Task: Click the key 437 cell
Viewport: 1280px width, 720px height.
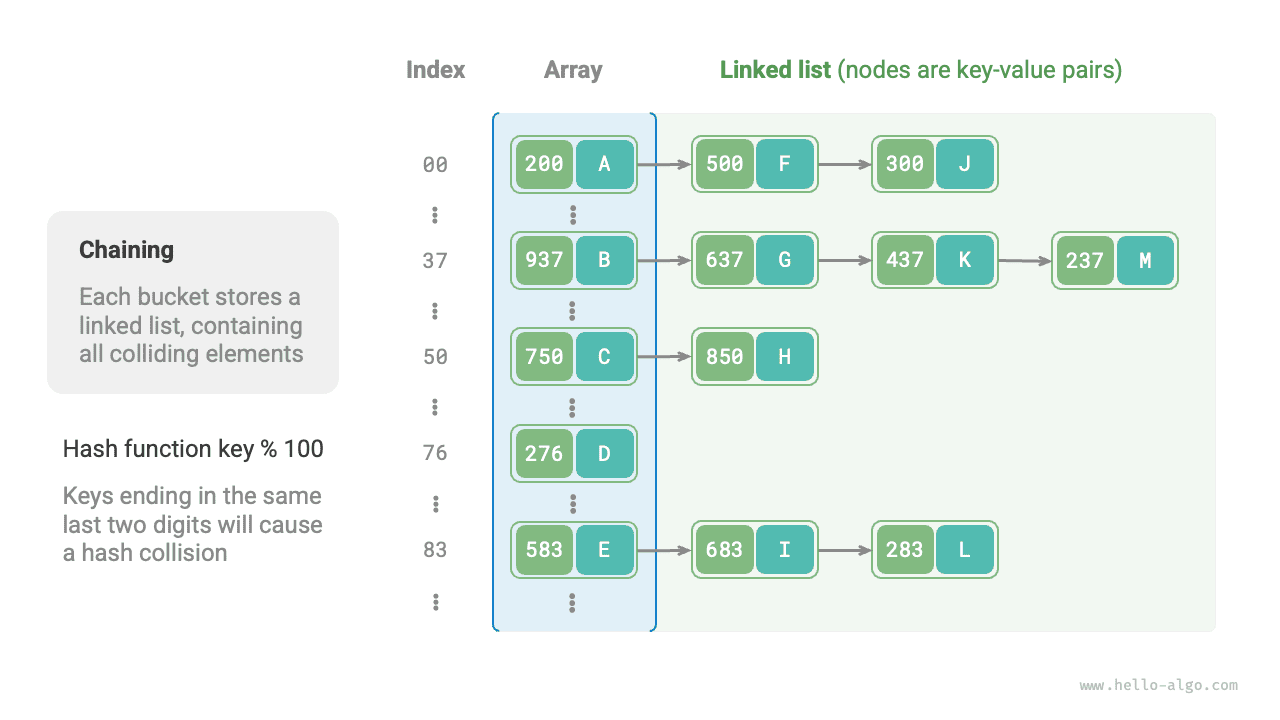Action: 904,260
